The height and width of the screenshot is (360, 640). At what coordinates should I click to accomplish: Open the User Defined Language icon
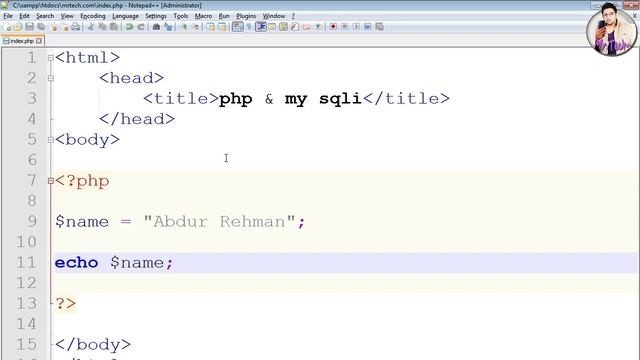[272, 27]
